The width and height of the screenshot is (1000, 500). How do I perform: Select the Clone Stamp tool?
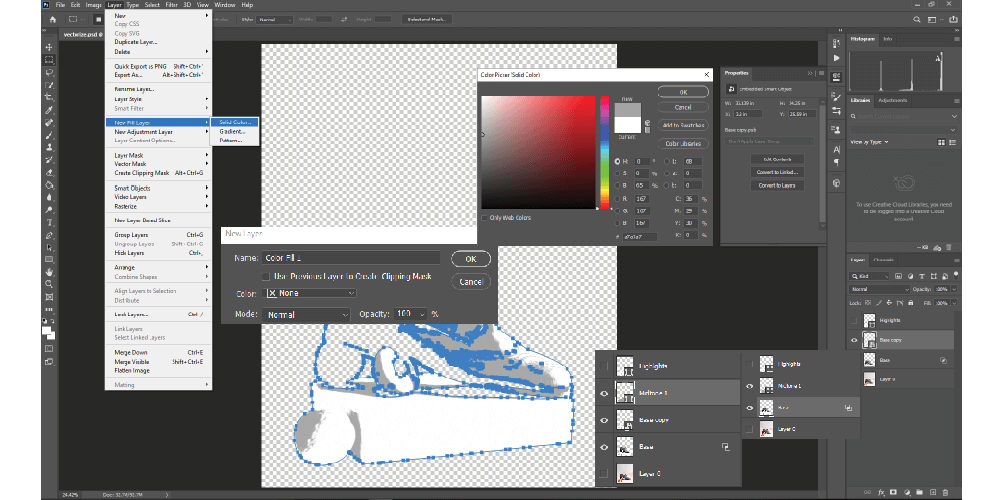(49, 147)
